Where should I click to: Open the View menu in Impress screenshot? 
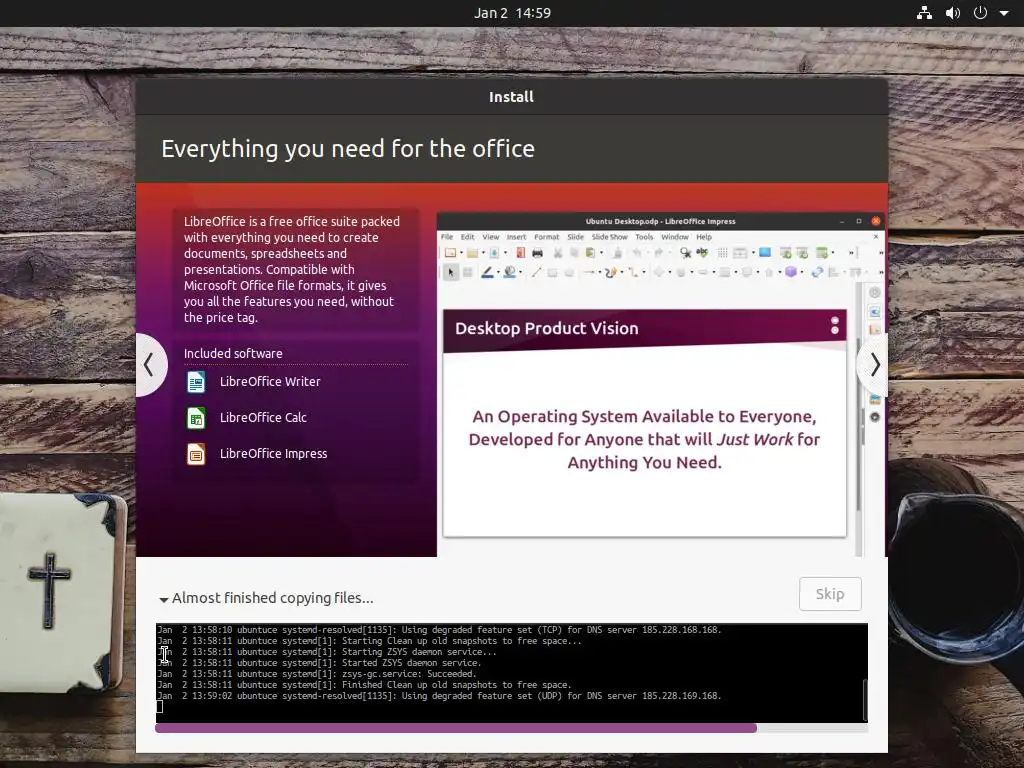click(x=490, y=237)
